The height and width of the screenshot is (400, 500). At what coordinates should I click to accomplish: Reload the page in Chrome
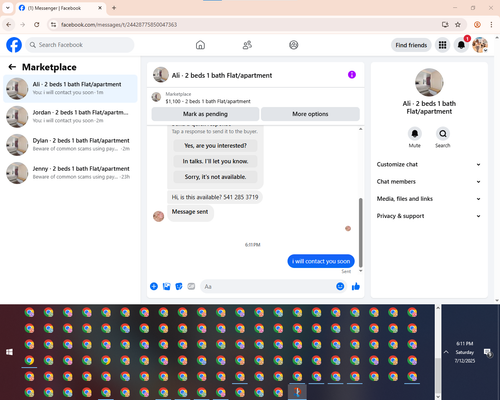37,25
